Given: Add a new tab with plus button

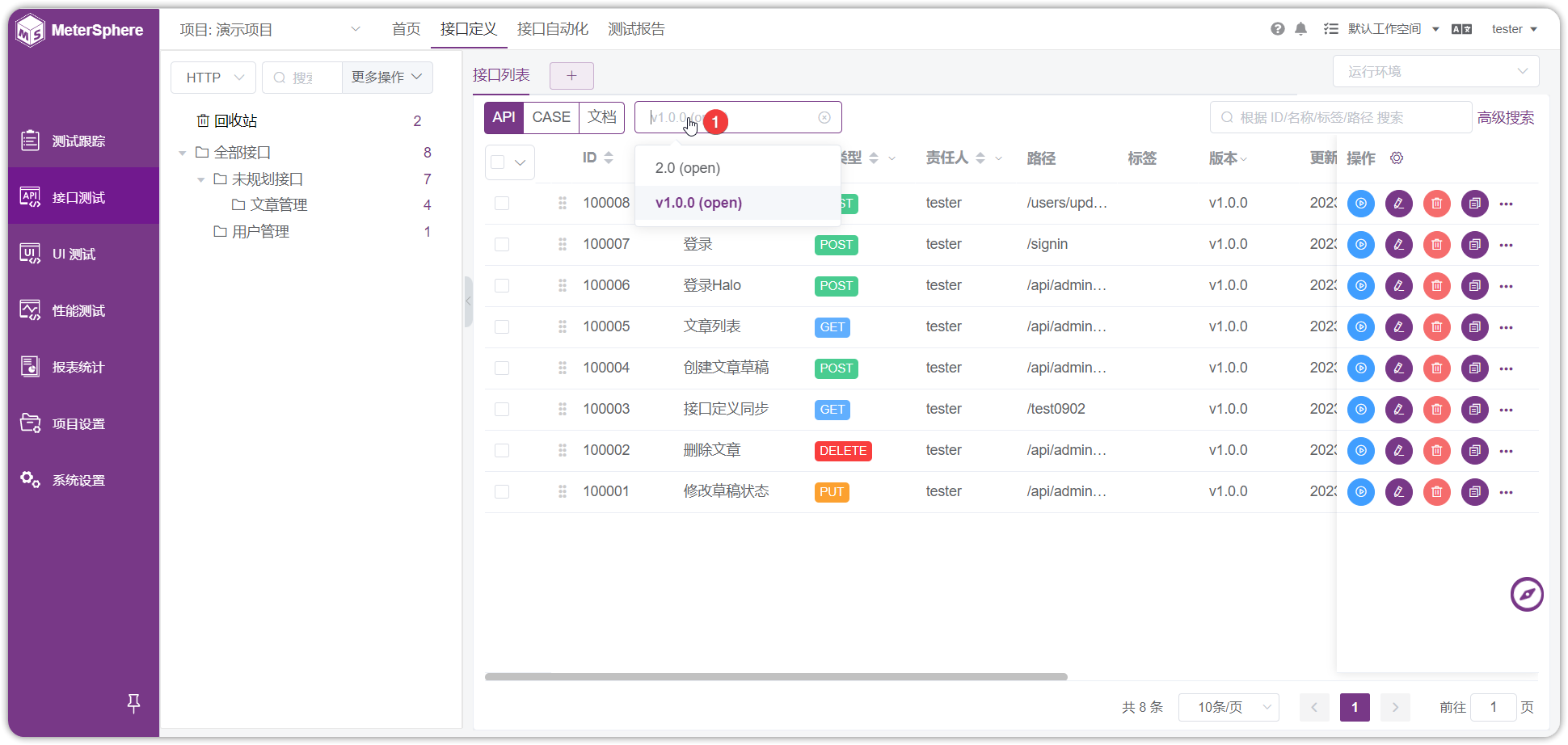Looking at the screenshot, I should click(x=571, y=76).
